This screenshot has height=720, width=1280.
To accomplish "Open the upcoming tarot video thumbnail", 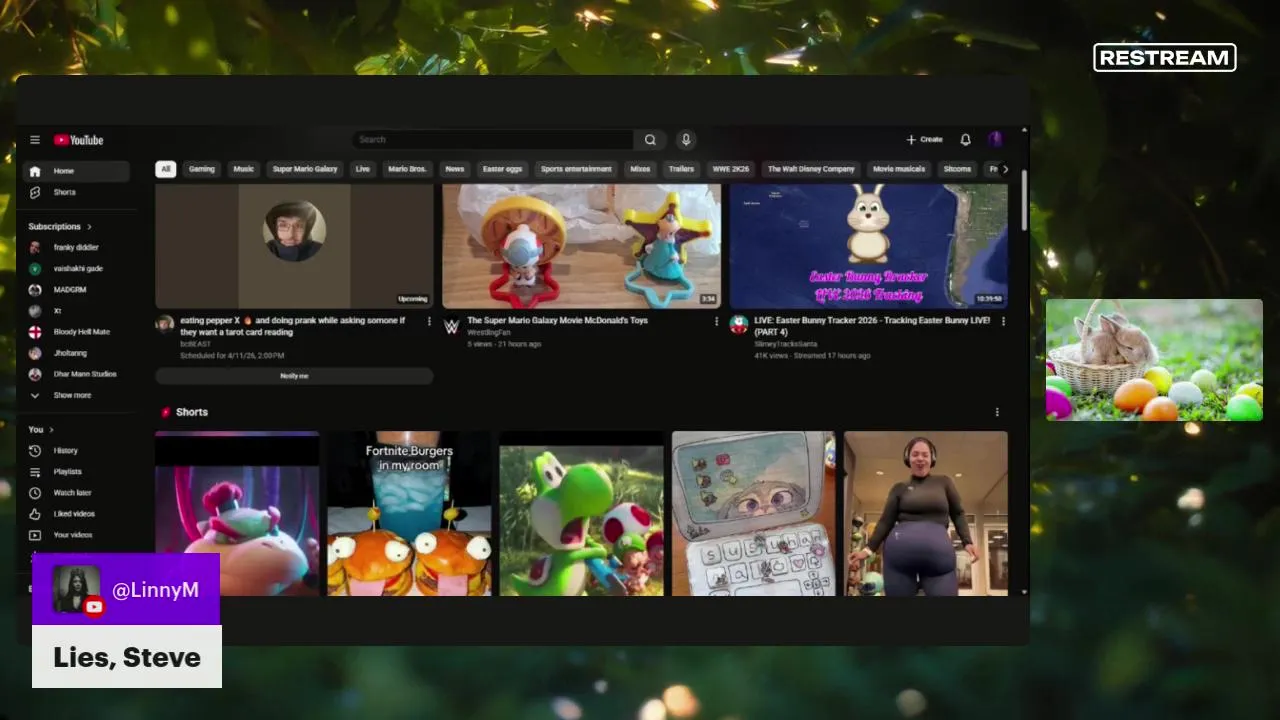I will click(x=294, y=246).
